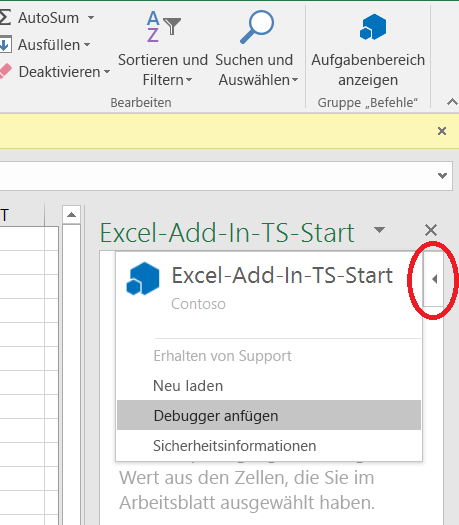The image size is (459, 525).
Task: Click the Deaktivieren eraser icon
Action: point(5,72)
